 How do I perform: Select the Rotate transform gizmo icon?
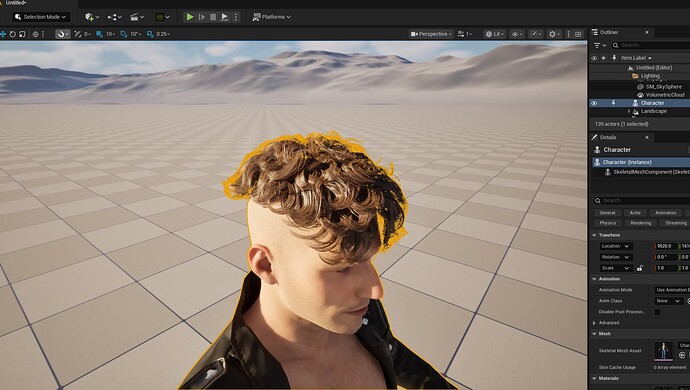click(x=12, y=34)
